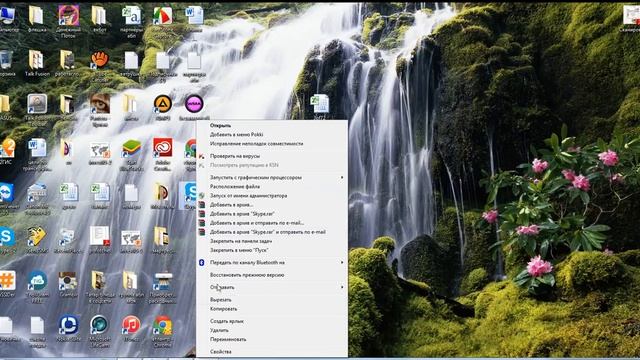
Task: Select the teal cloud application shortcut
Action: (37, 281)
